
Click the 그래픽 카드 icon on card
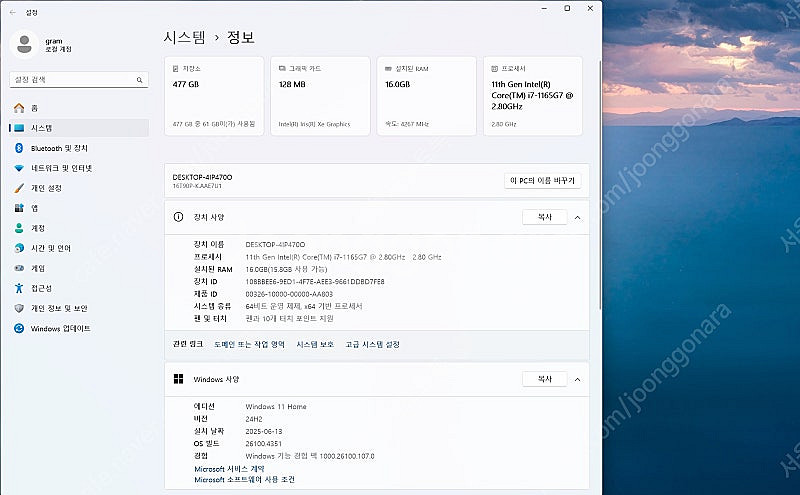[x=282, y=68]
